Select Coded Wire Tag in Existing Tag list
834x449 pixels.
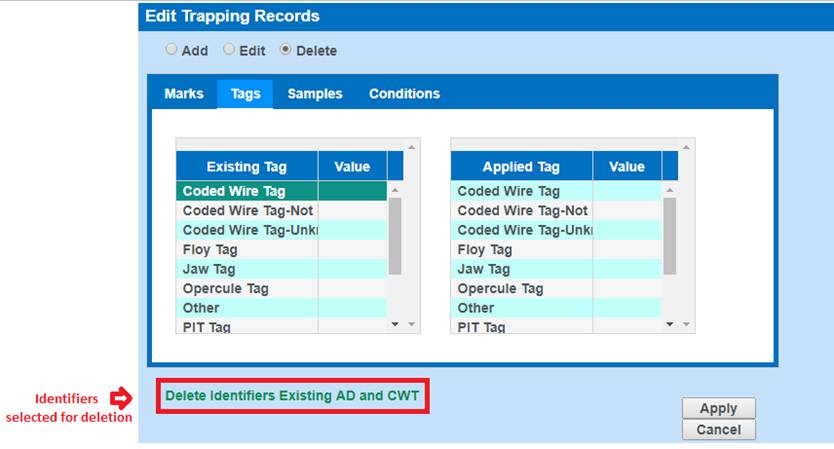click(x=247, y=191)
